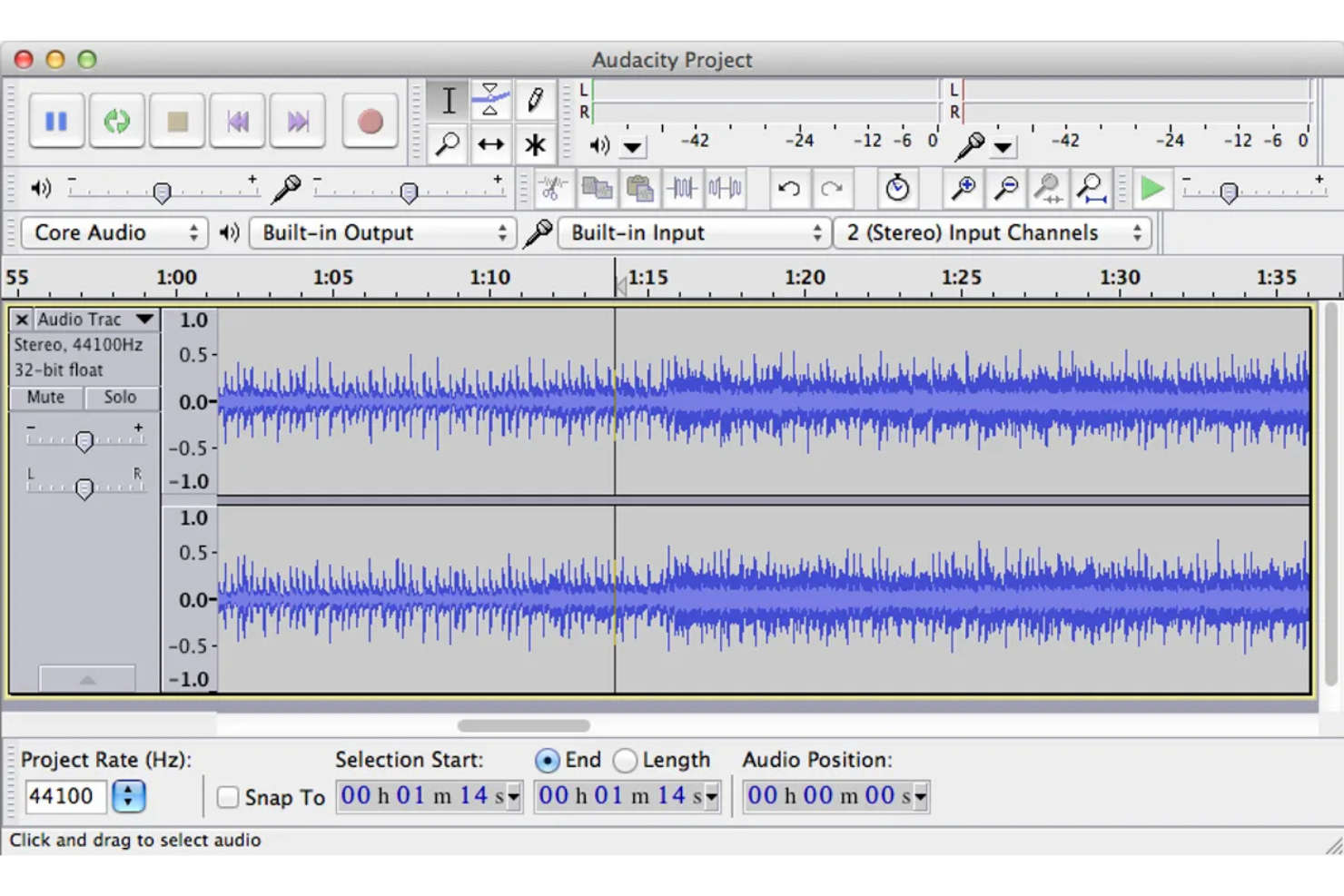Viewport: 1344px width, 896px height.
Task: Click the Paste clipboard icon
Action: coord(640,189)
